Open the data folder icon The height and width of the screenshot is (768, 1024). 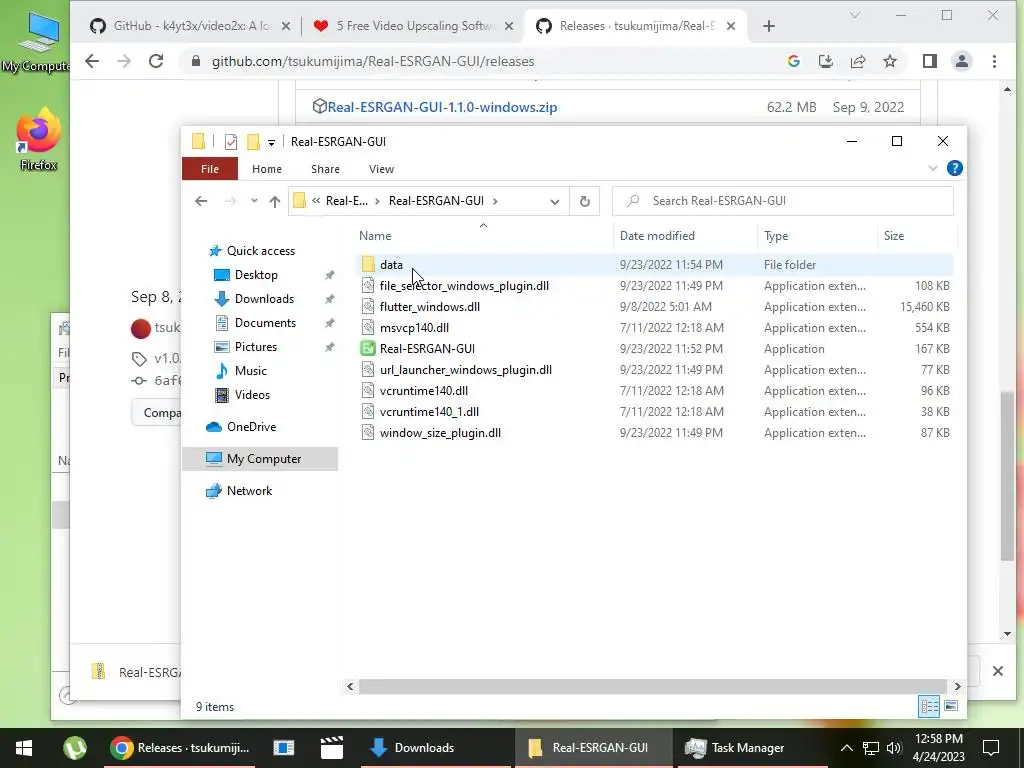click(x=368, y=264)
